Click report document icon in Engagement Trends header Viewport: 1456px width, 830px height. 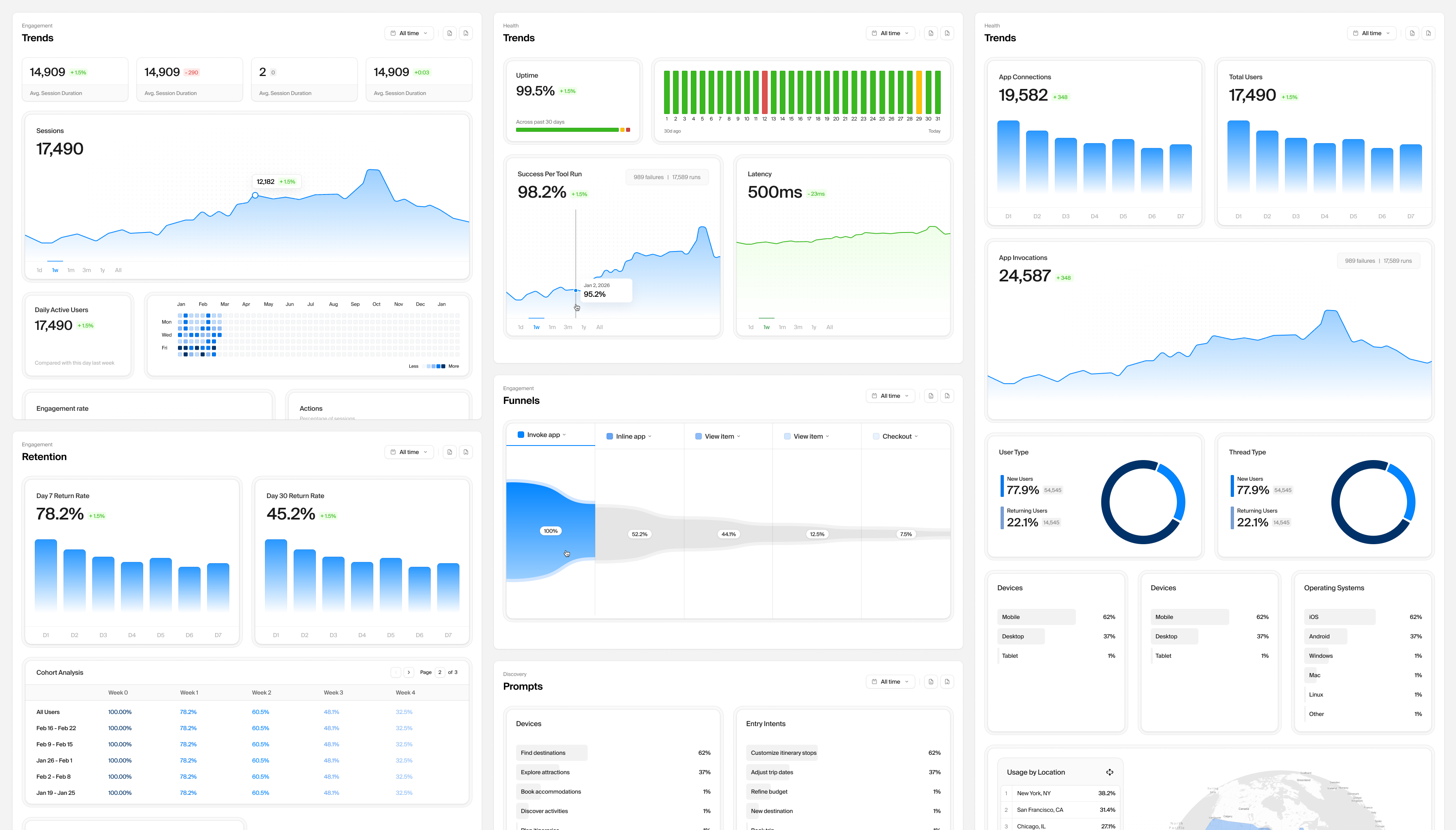(x=449, y=33)
